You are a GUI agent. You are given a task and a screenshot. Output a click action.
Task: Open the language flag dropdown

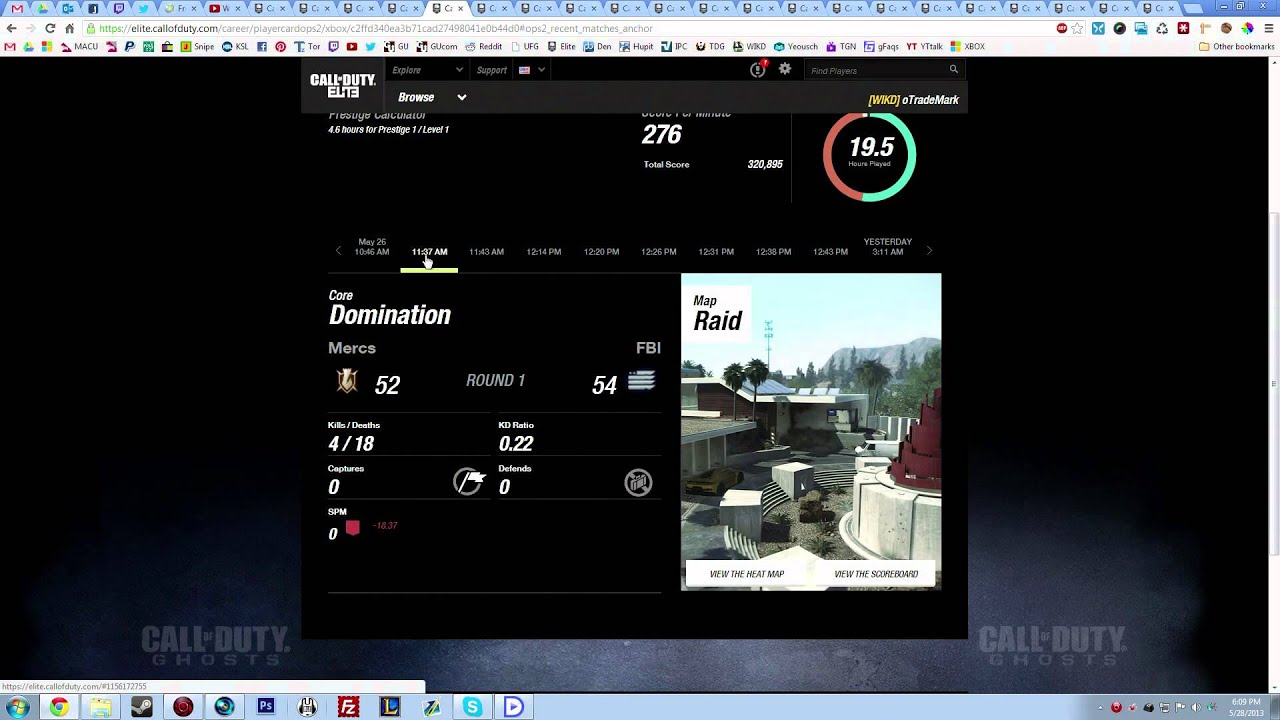click(x=531, y=70)
